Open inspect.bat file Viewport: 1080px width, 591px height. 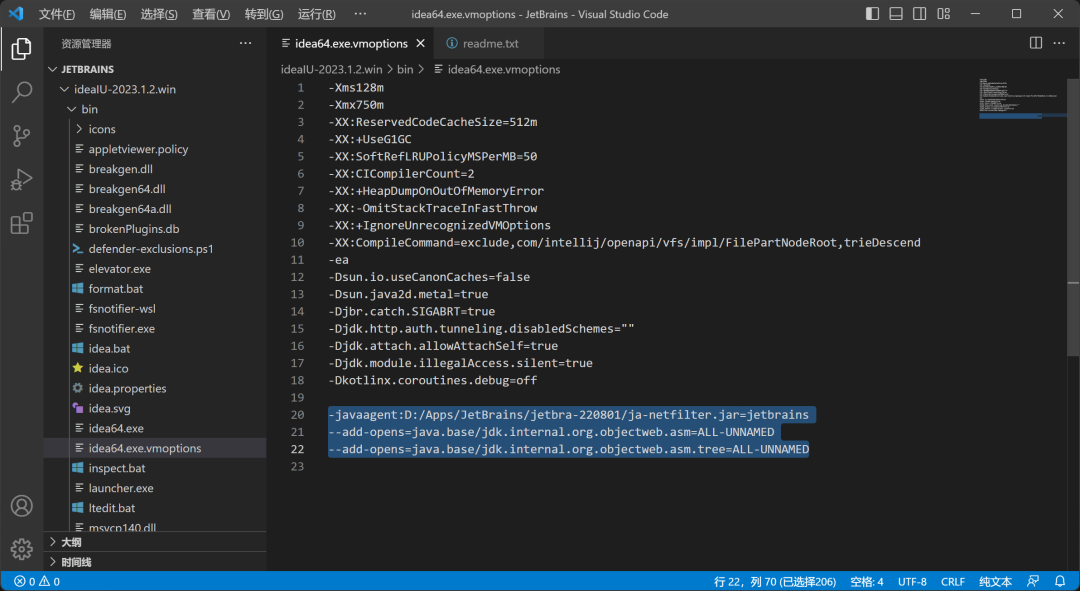point(155,468)
